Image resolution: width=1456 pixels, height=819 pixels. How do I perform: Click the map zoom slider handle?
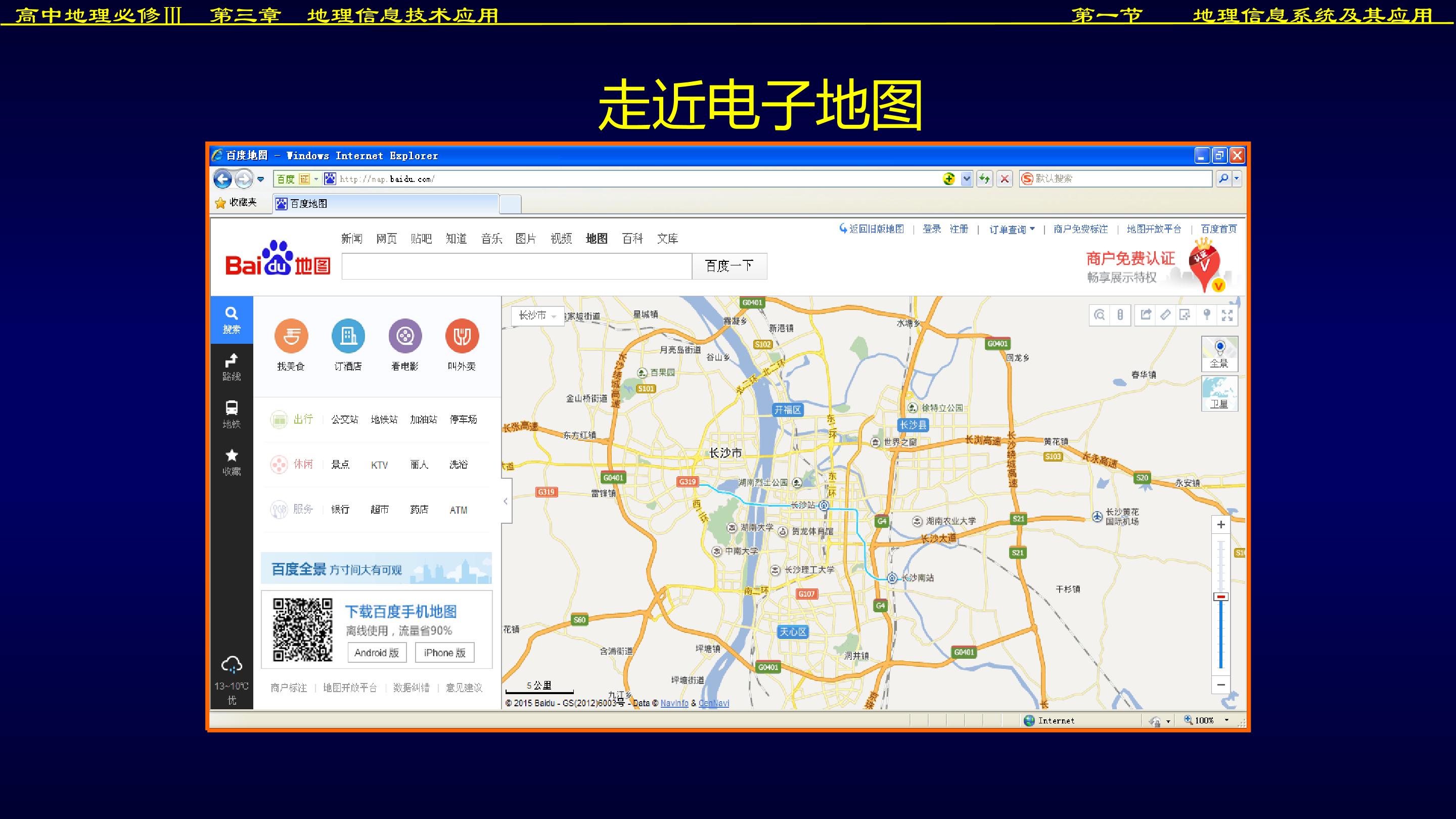pos(1221,597)
